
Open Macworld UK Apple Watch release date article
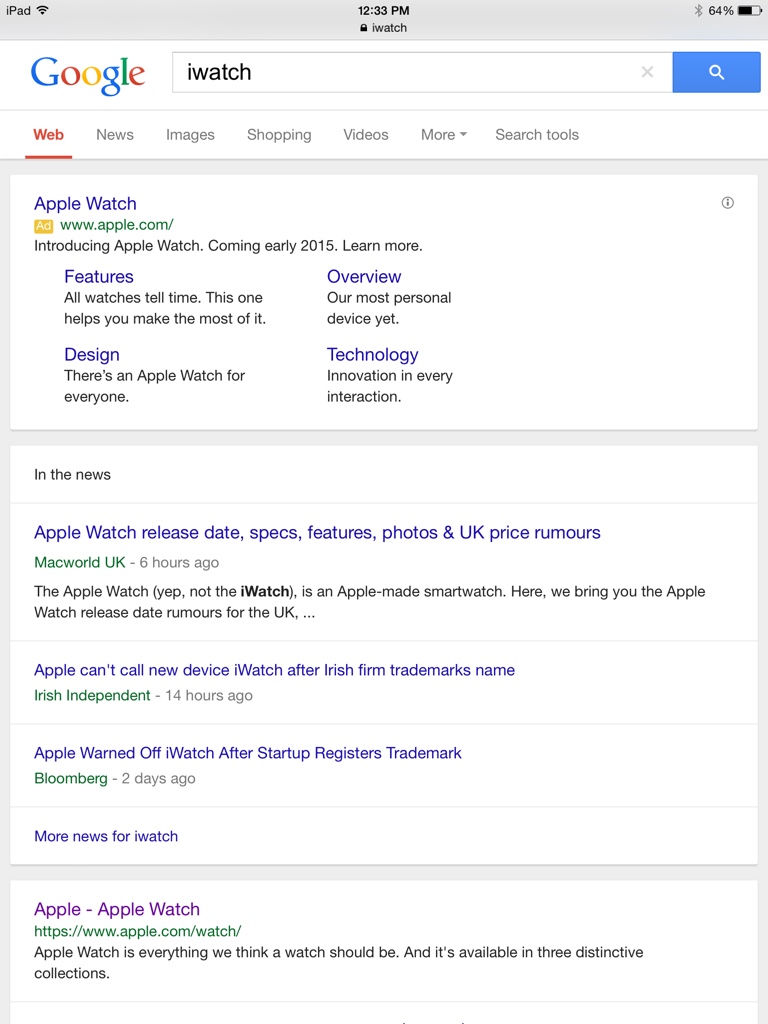click(x=317, y=532)
